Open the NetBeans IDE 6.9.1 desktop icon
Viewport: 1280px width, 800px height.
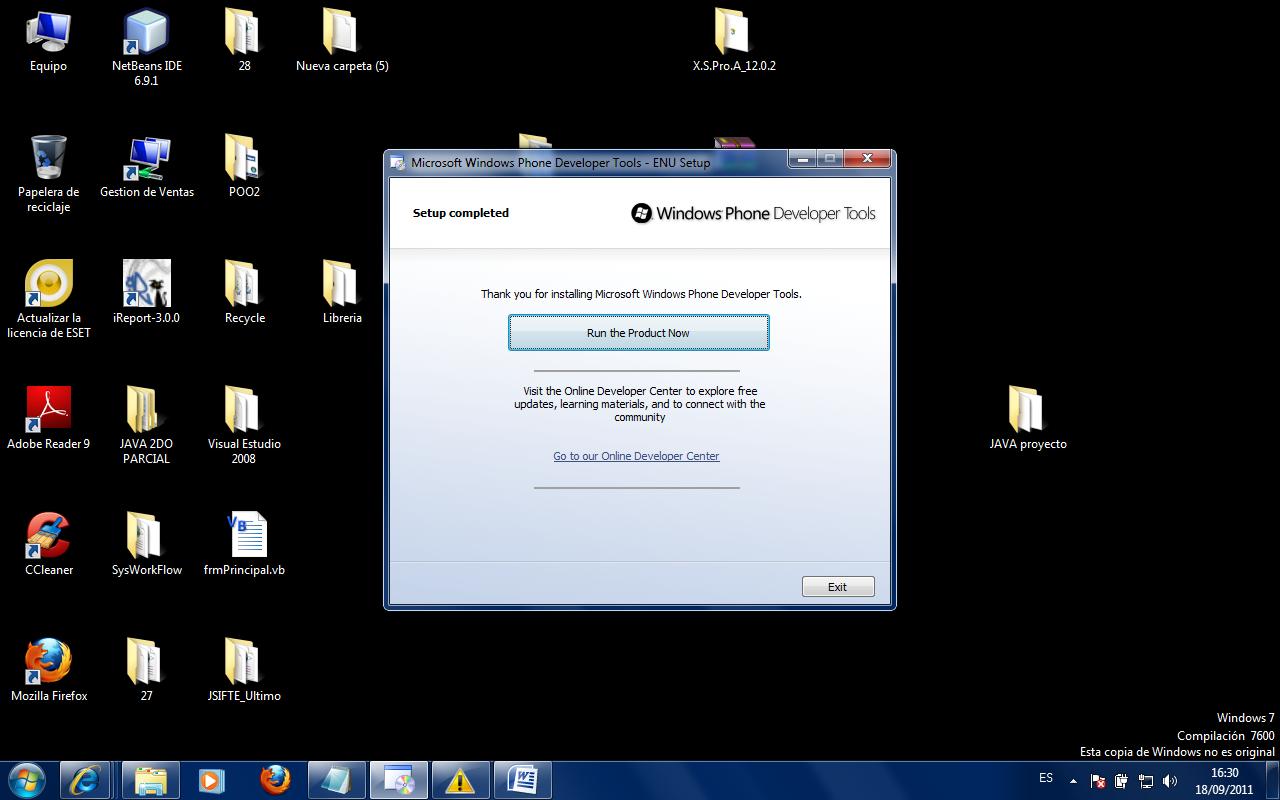tap(146, 34)
